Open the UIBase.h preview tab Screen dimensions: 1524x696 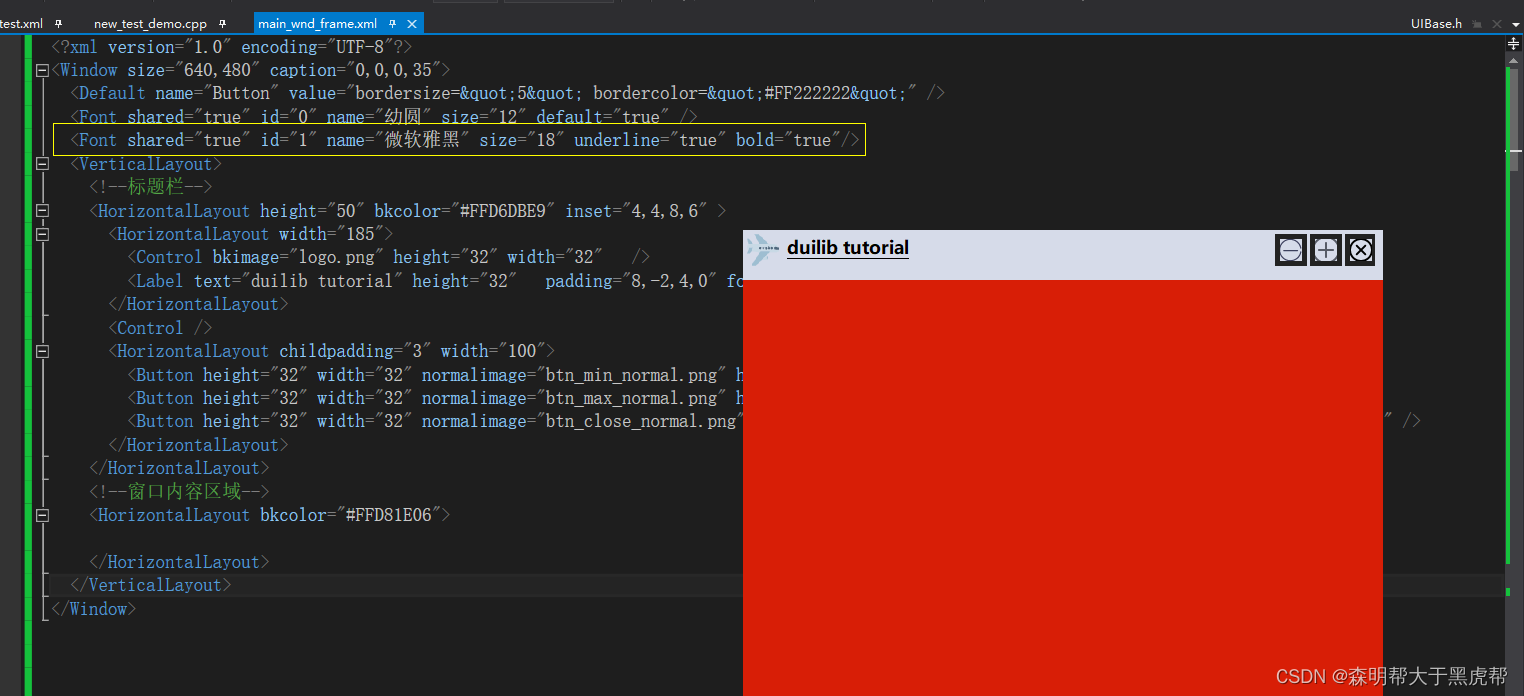tap(1437, 23)
